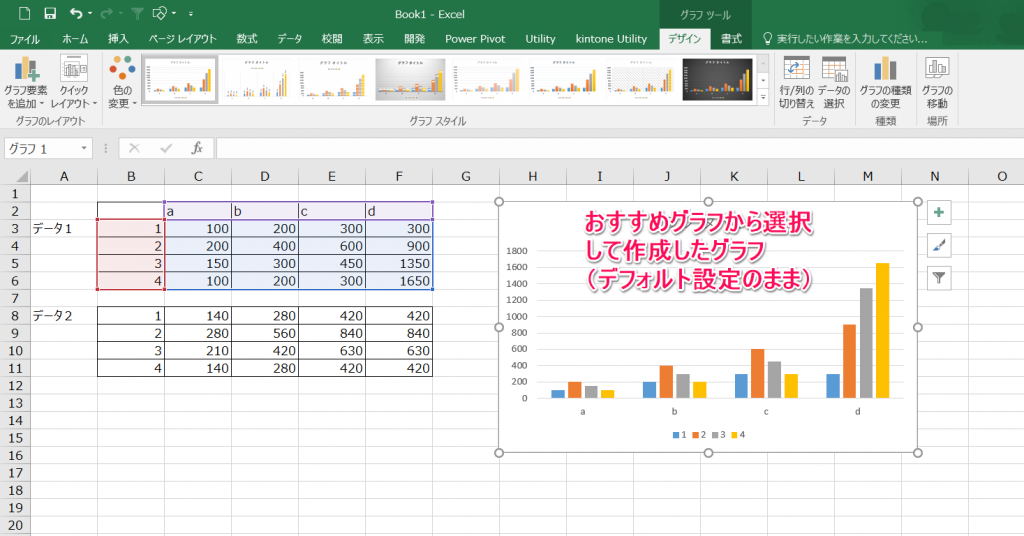Image resolution: width=1024 pixels, height=536 pixels.
Task: Apply the dark black chart style
Action: click(x=717, y=80)
